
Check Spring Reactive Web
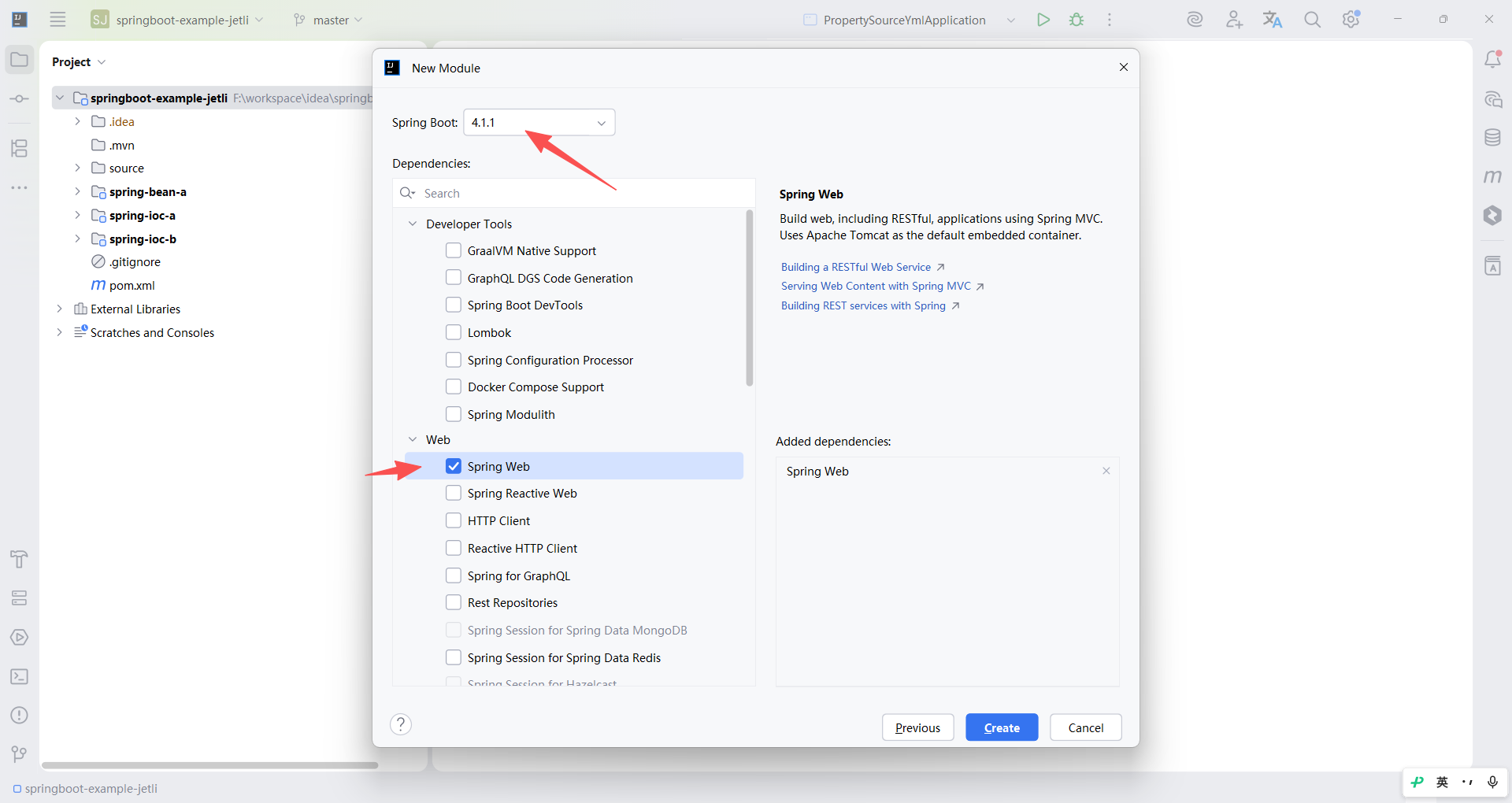point(454,493)
